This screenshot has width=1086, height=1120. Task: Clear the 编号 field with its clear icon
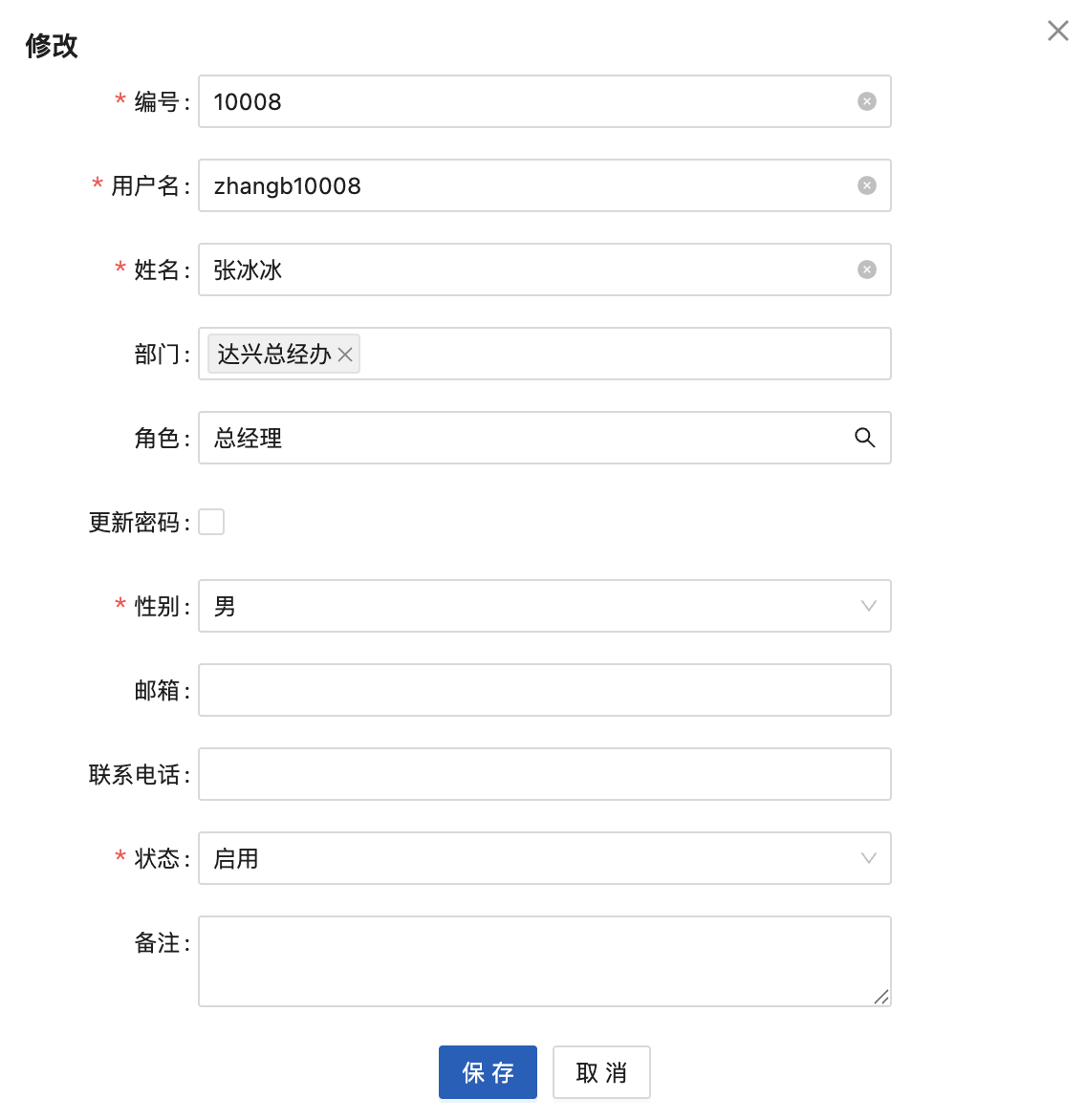coord(867,101)
